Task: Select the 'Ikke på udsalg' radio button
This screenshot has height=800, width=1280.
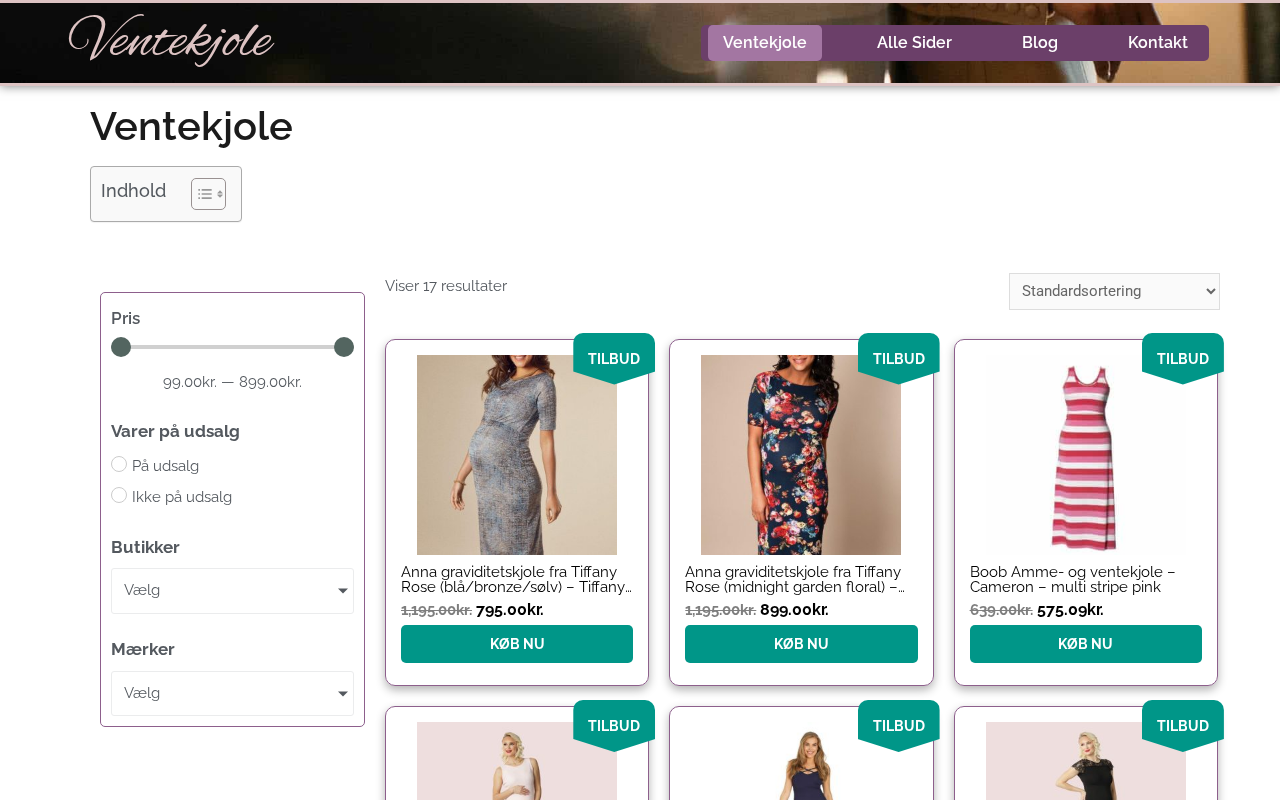Action: tap(119, 496)
